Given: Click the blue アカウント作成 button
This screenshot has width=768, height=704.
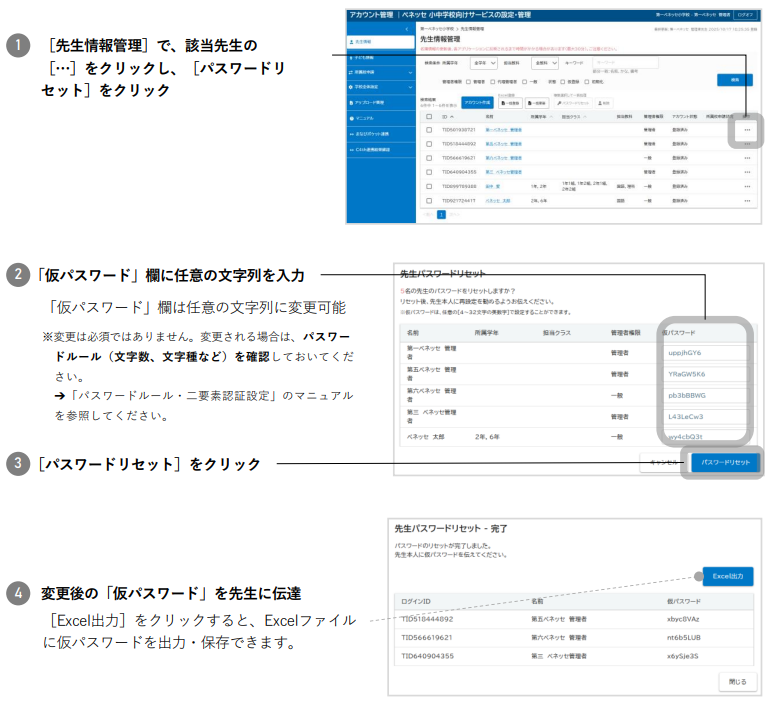Looking at the screenshot, I should tap(478, 103).
